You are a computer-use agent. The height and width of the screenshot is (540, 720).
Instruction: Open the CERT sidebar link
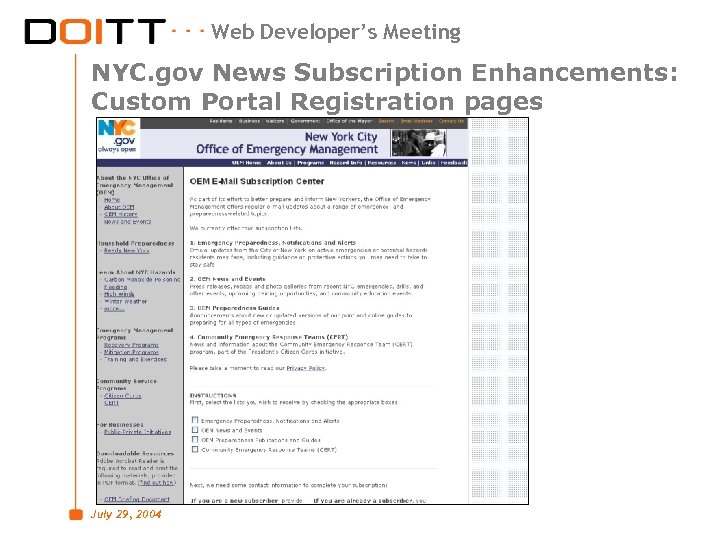(112, 403)
